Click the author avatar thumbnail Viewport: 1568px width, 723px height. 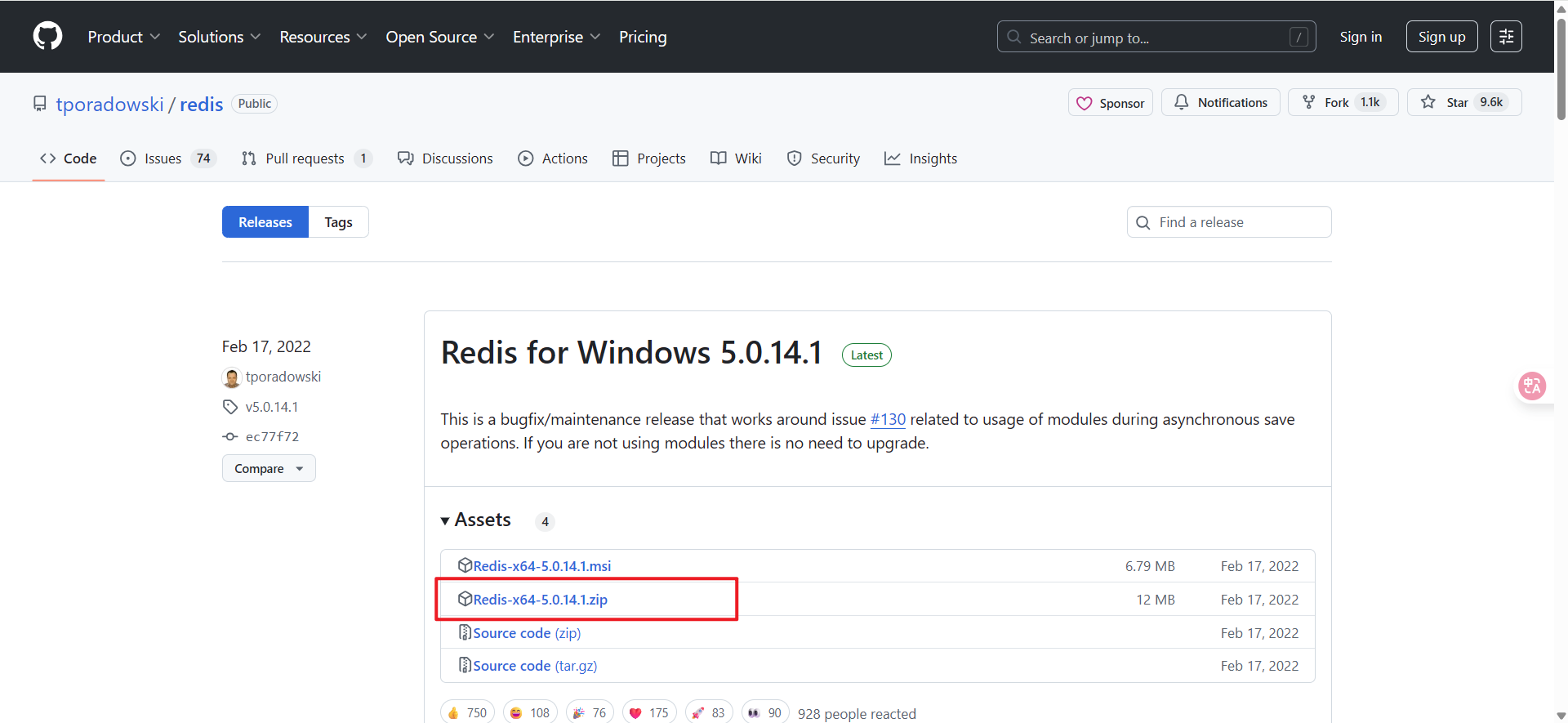(232, 377)
